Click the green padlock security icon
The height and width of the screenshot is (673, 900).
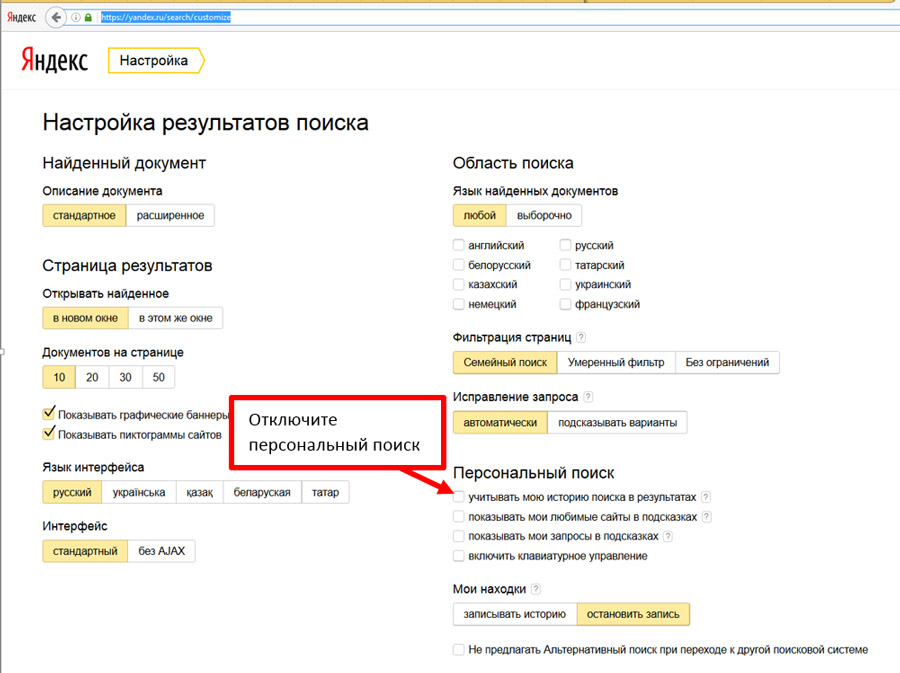point(88,17)
